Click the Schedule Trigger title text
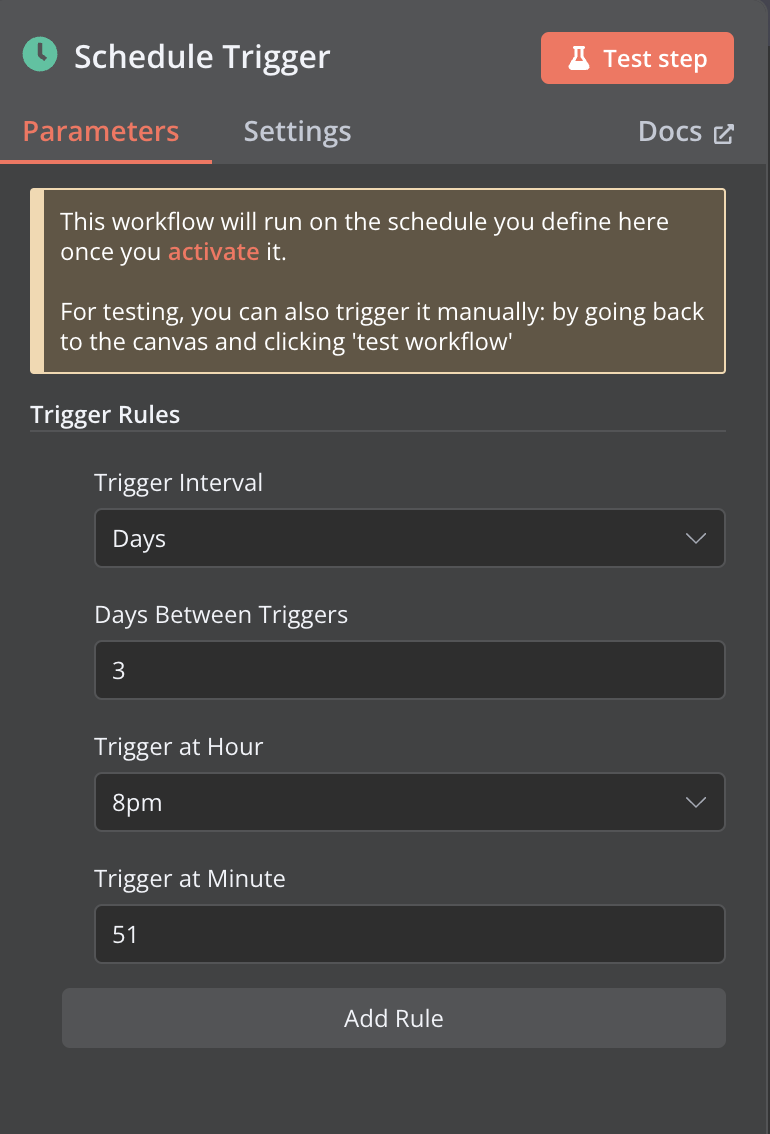The width and height of the screenshot is (770, 1134). coord(202,57)
